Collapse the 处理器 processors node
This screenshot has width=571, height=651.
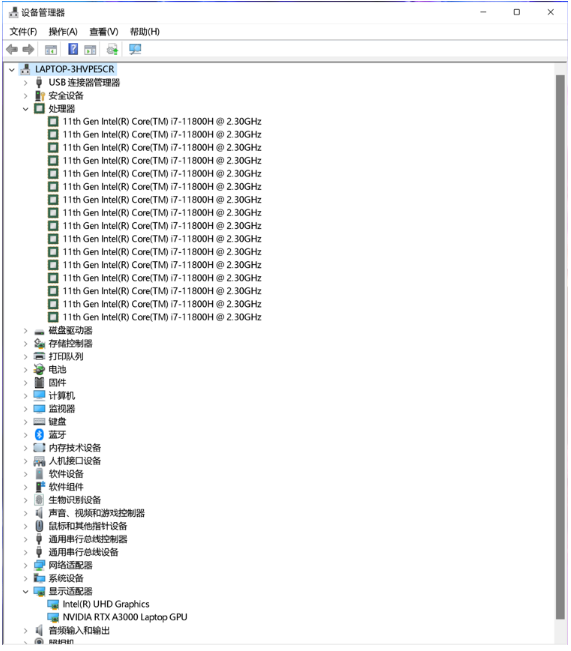25,109
